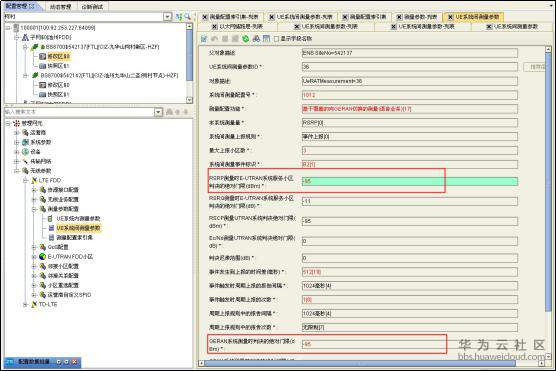The width and height of the screenshot is (556, 371).
Task: Select 无线业务配置 in the tree
Action: pos(63,199)
